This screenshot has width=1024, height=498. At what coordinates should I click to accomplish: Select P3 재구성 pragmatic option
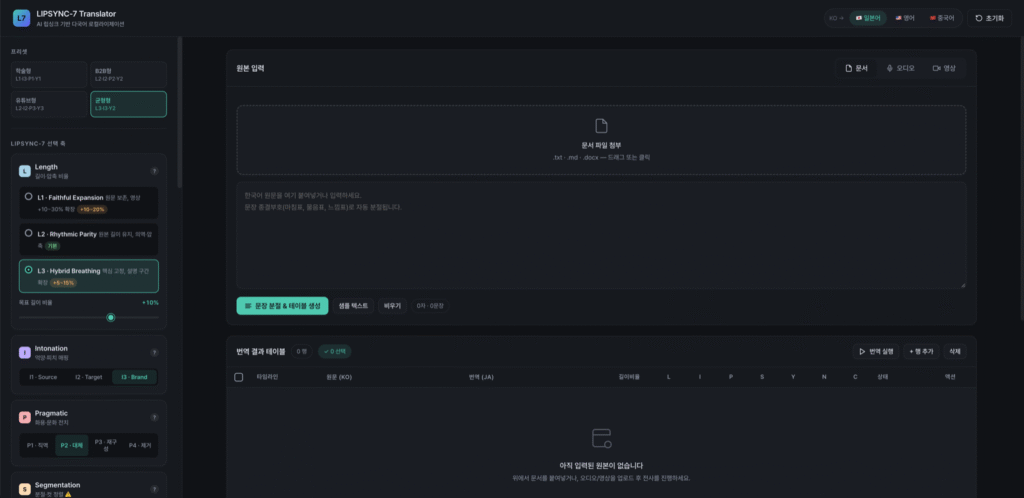pos(106,445)
